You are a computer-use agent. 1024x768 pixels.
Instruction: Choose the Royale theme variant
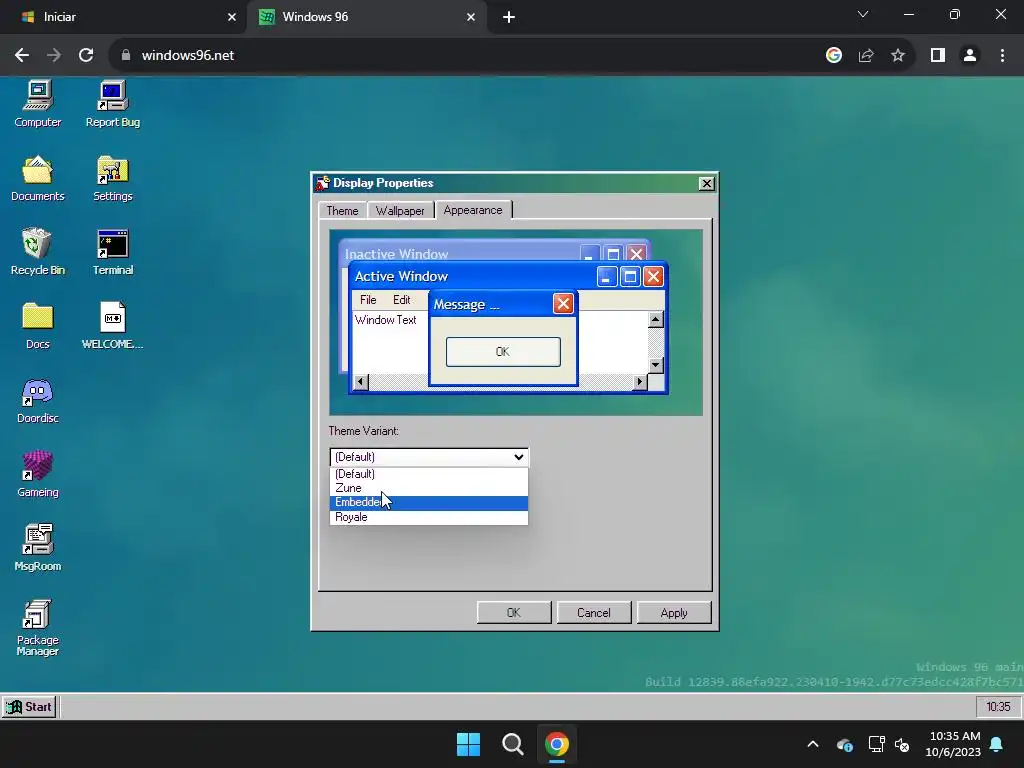pos(428,517)
